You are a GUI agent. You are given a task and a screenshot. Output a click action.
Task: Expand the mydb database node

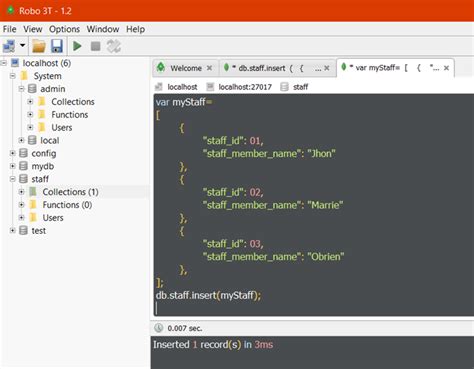(13, 166)
